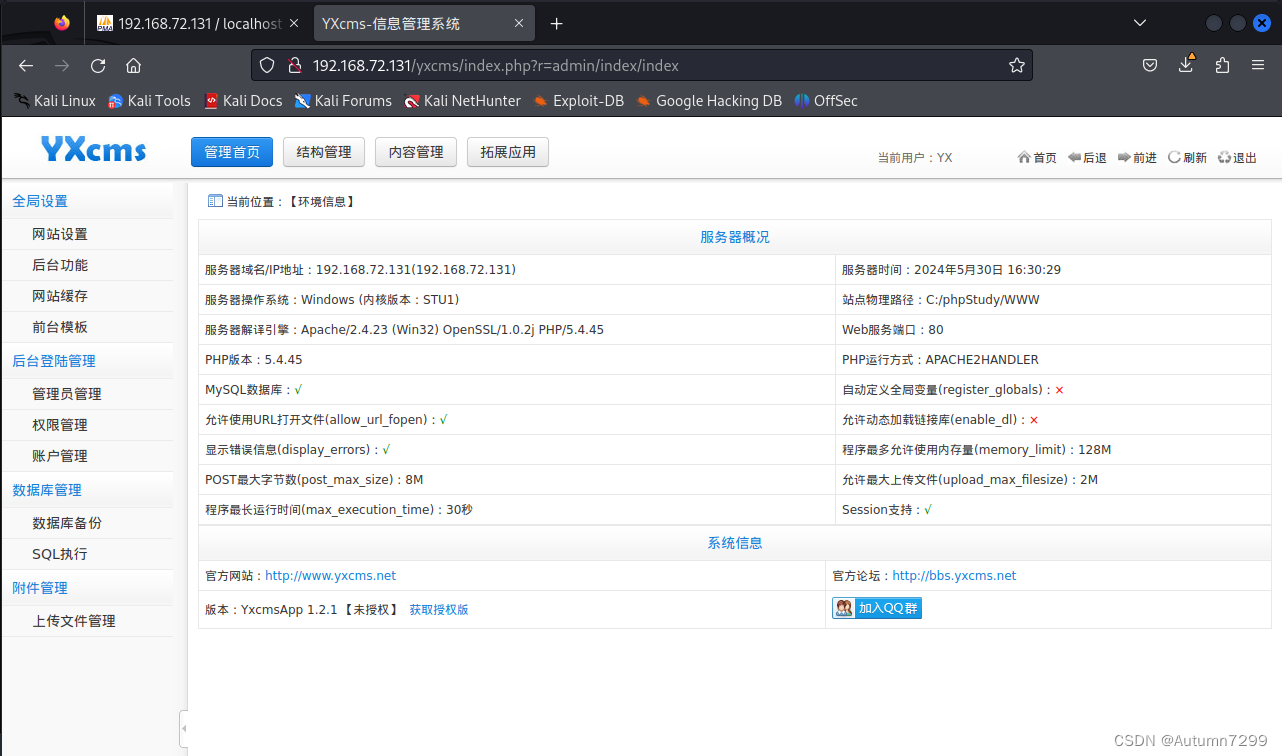Image resolution: width=1282 pixels, height=756 pixels.
Task: Click the shield tracking protection icon
Action: [267, 66]
